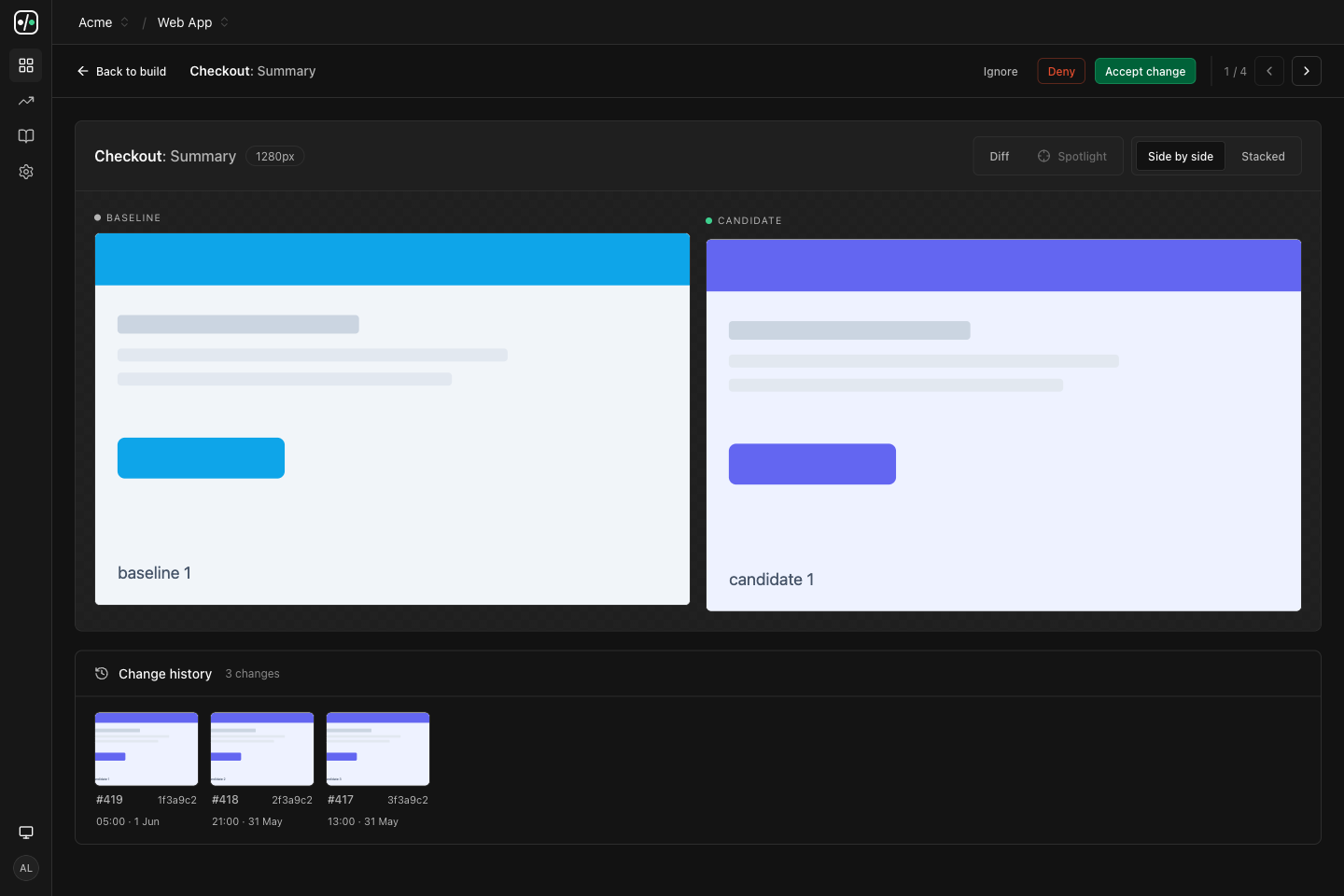Click the '13:00 · 31 May' timestamp
The width and height of the screenshot is (1344, 896).
[363, 821]
